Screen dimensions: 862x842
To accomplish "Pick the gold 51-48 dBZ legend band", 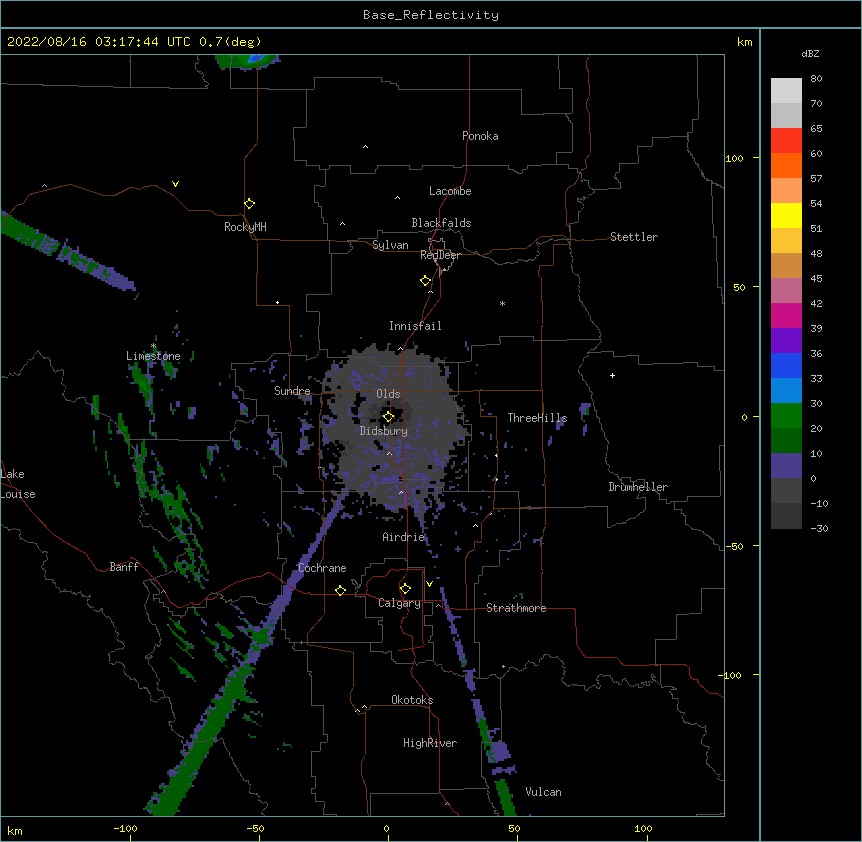I will [x=786, y=240].
